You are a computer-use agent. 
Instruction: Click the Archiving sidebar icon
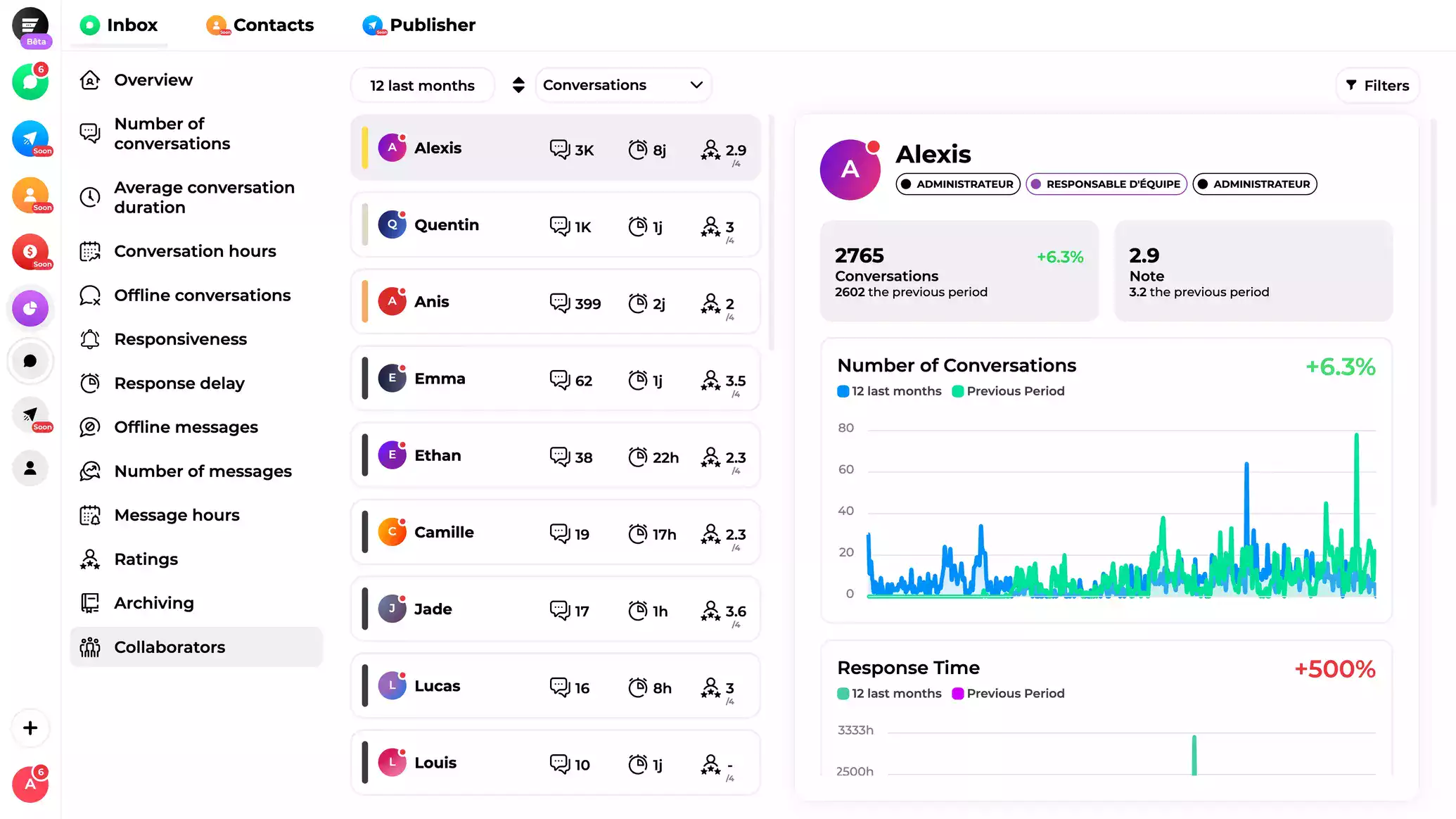coord(90,603)
